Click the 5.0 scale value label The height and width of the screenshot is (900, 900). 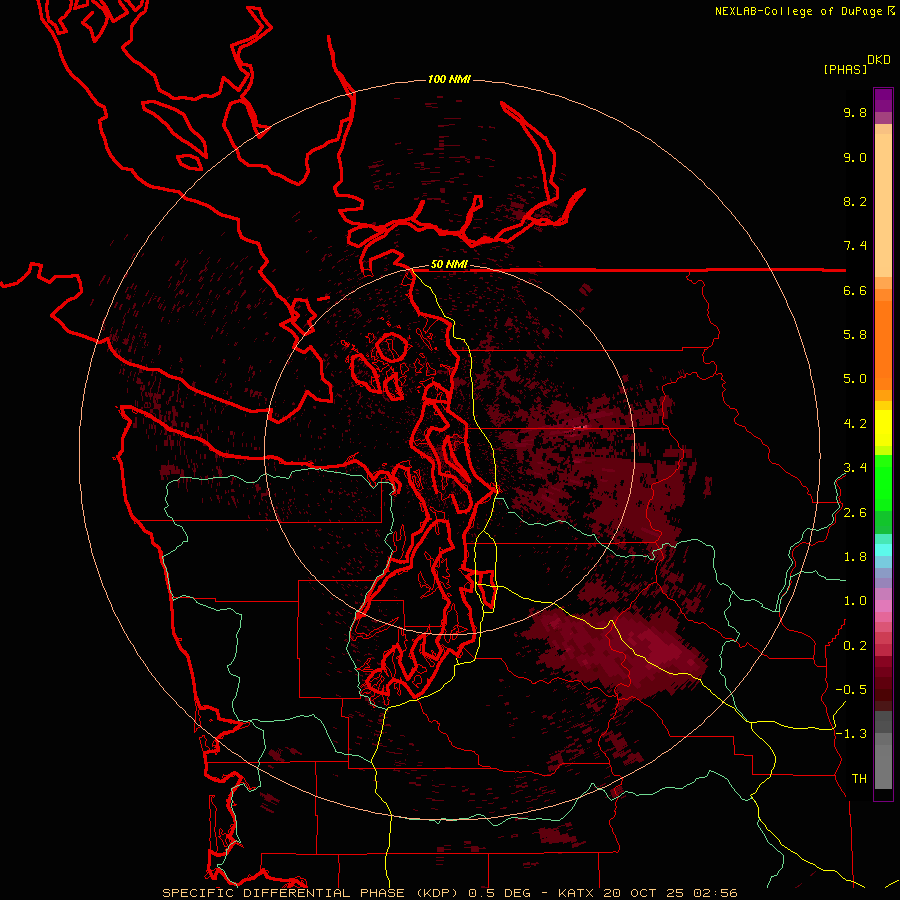(x=855, y=379)
